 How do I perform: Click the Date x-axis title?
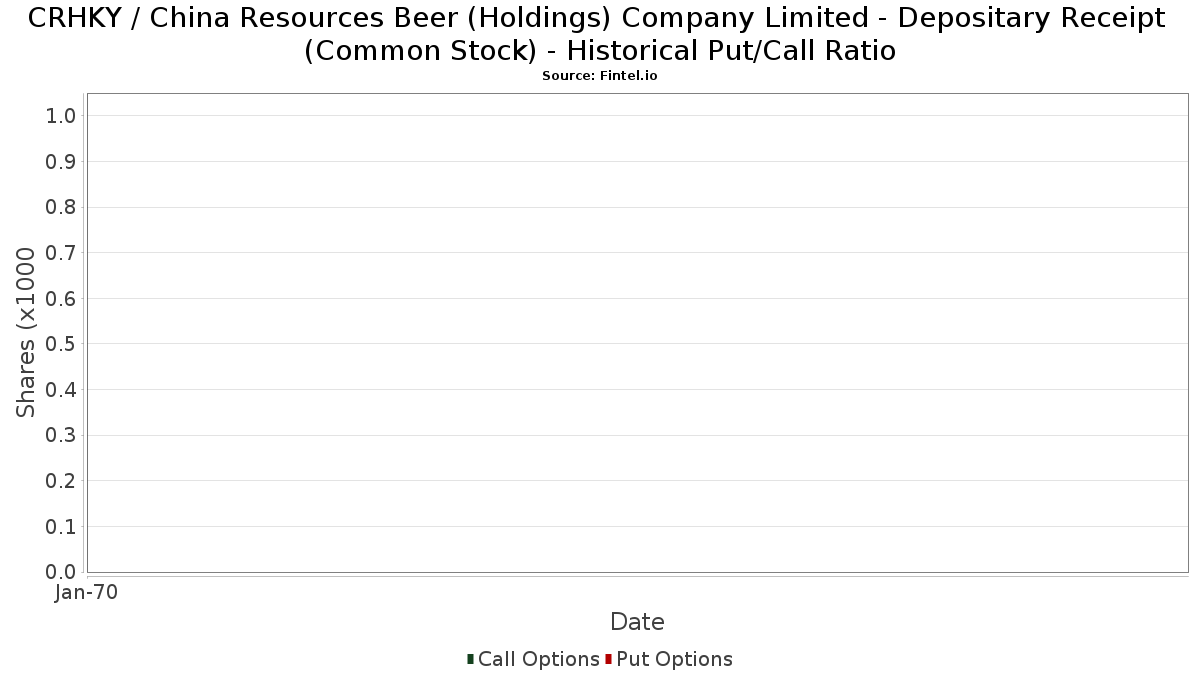coord(637,622)
